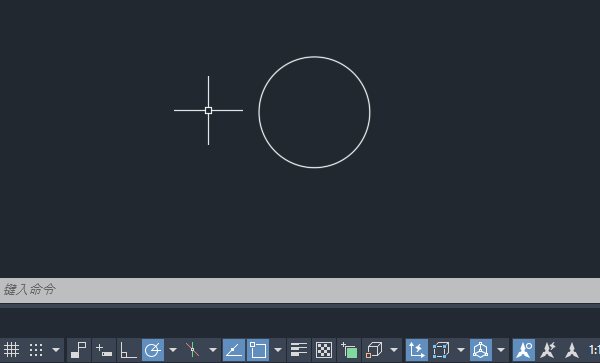Click the dynamic UCS icon

417,350
